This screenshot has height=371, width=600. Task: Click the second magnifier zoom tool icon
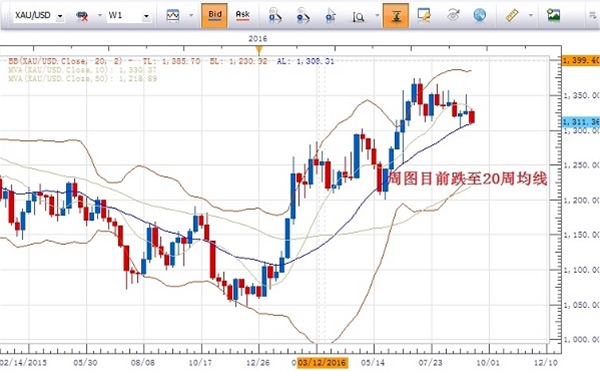point(303,16)
